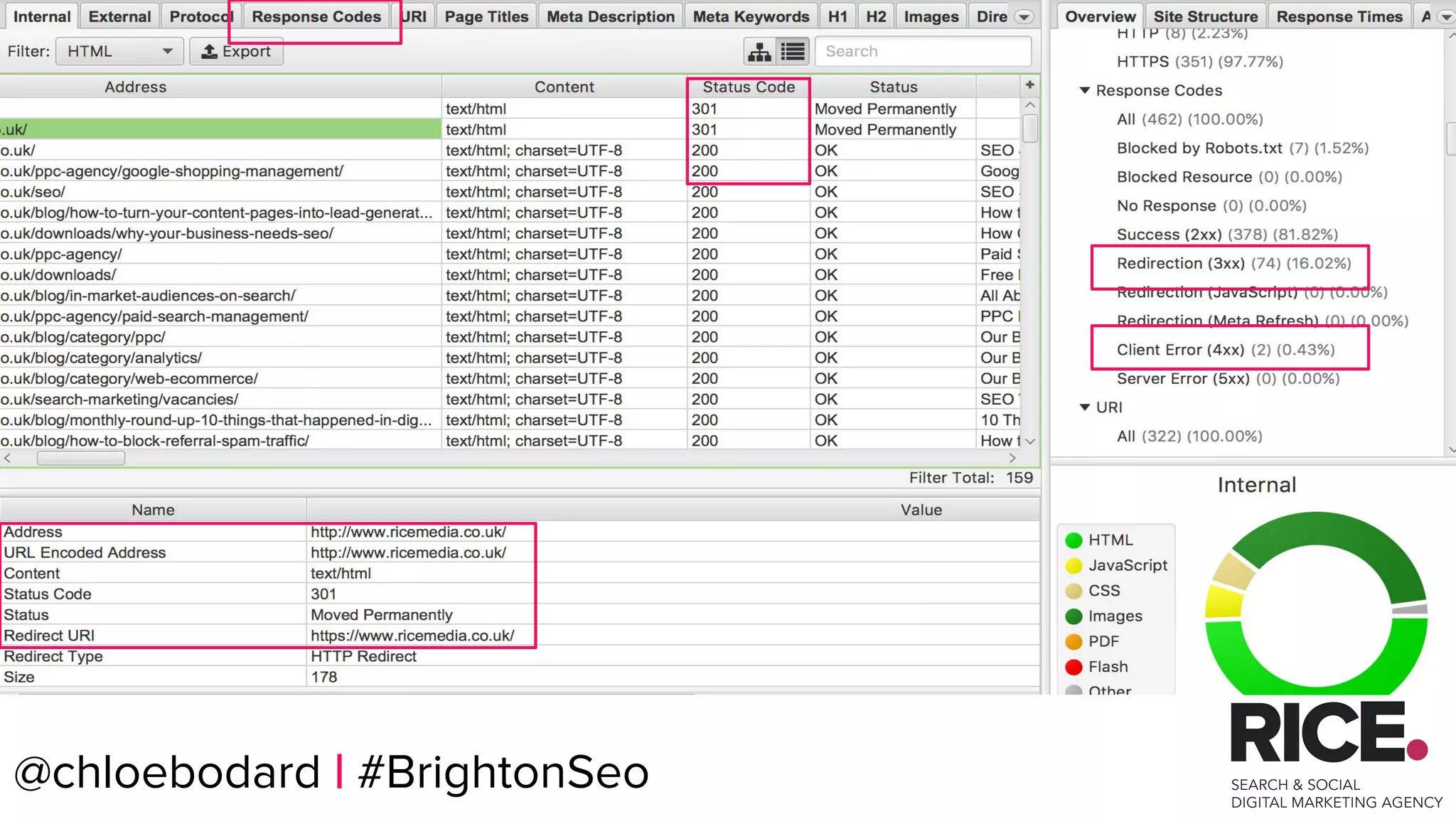1456x819 pixels.
Task: Select All (322) under URI
Action: [1189, 437]
